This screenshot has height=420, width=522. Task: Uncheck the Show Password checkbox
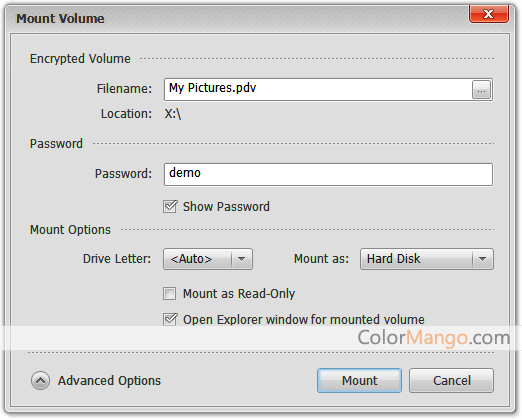(170, 207)
